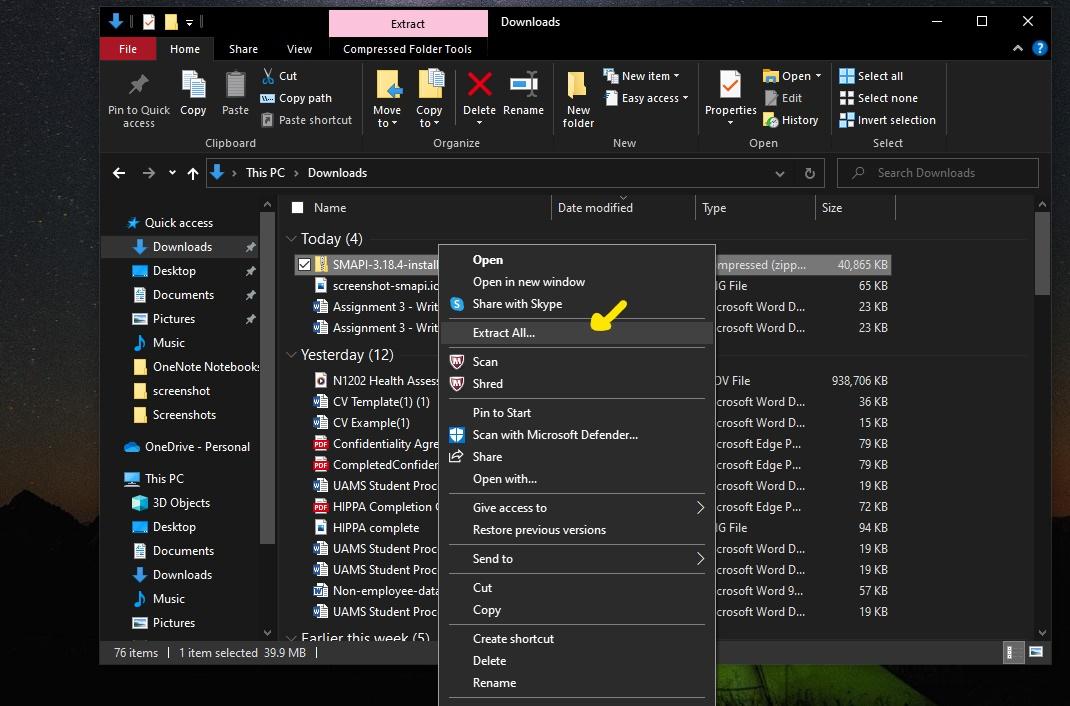This screenshot has width=1070, height=706.
Task: Click the Paste icon in the ribbon
Action: pos(235,87)
